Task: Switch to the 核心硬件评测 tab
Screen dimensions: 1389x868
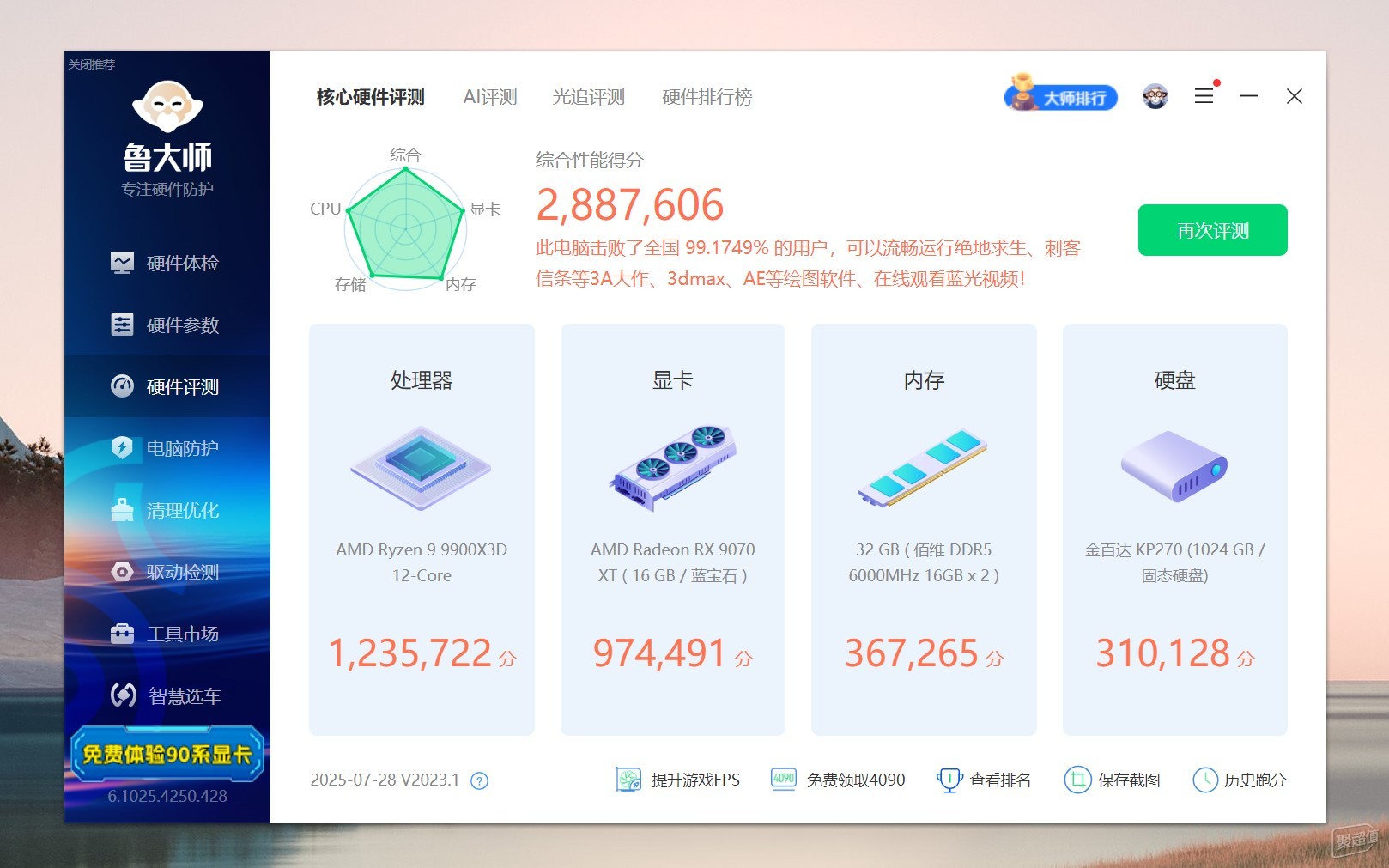Action: tap(370, 97)
